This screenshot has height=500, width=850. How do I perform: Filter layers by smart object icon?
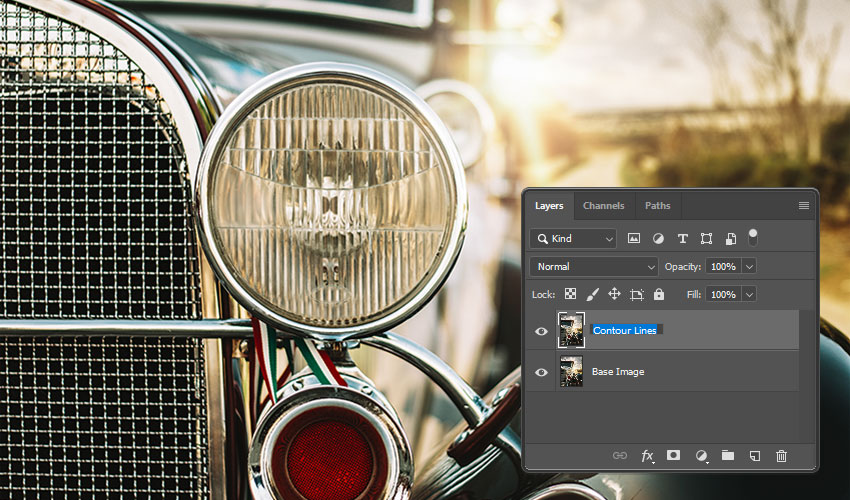[731, 239]
